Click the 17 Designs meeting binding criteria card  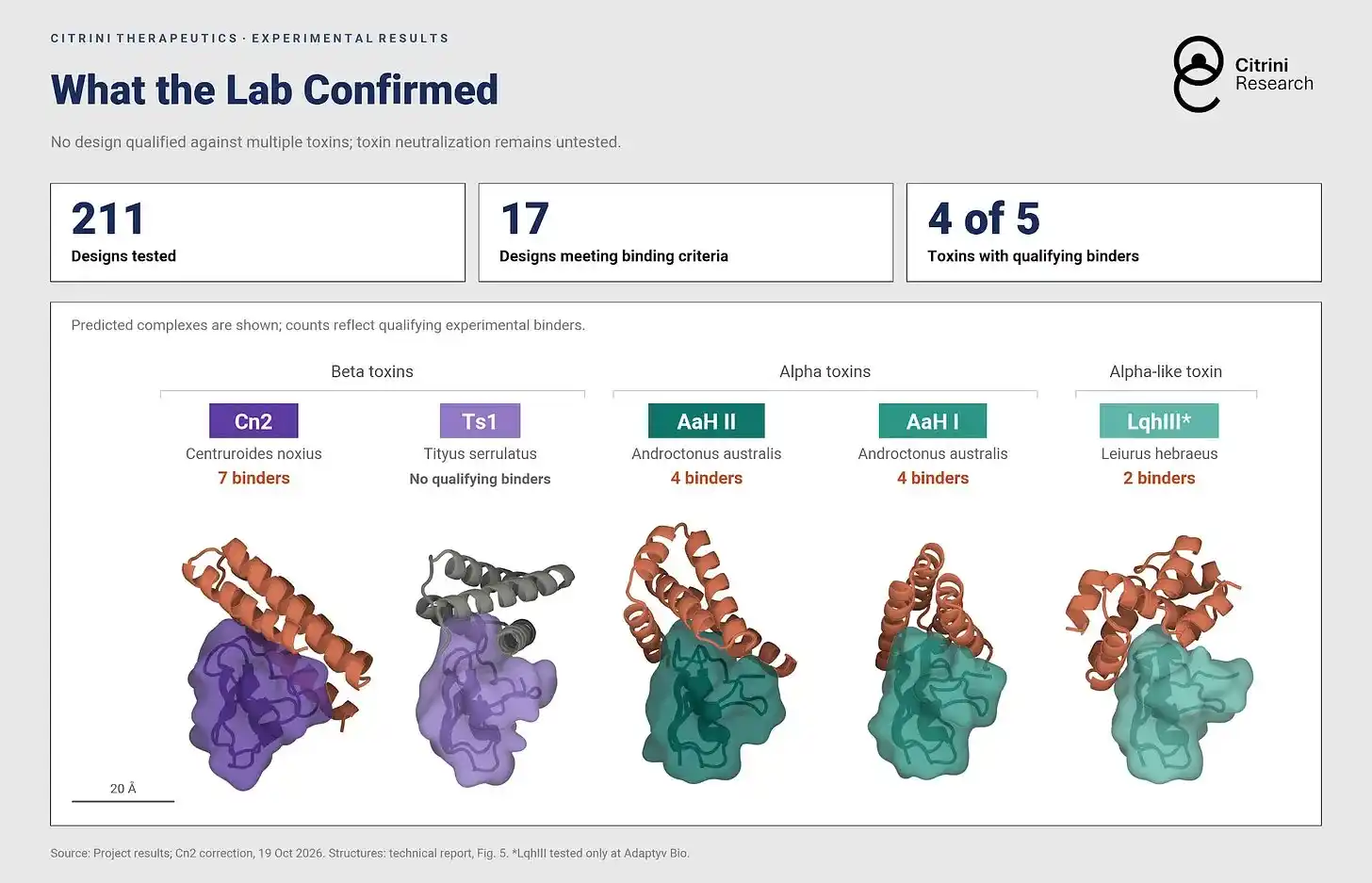pyautogui.click(x=685, y=233)
